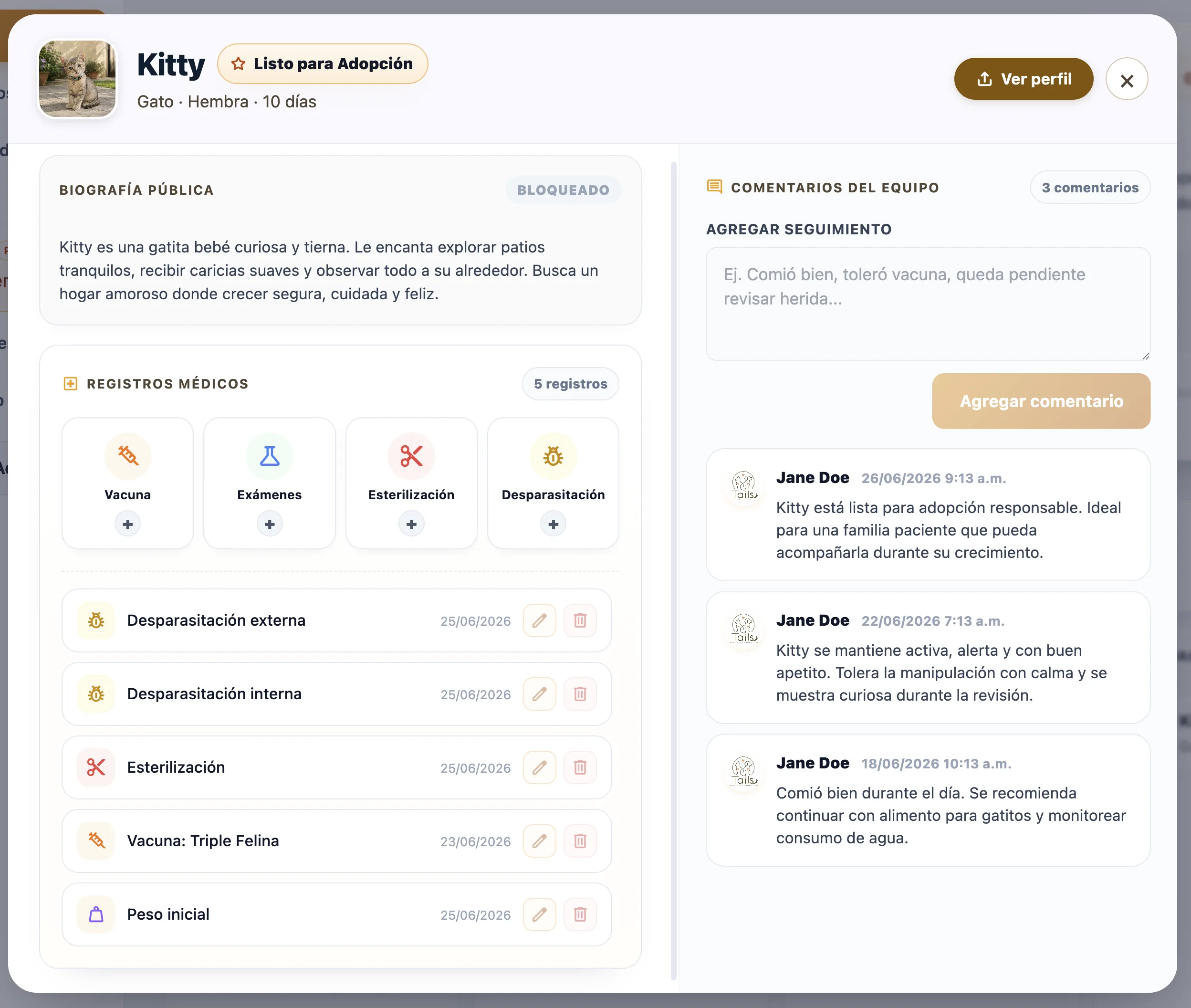
Task: Delete the Vacuna: Triple Felina record
Action: 580,841
